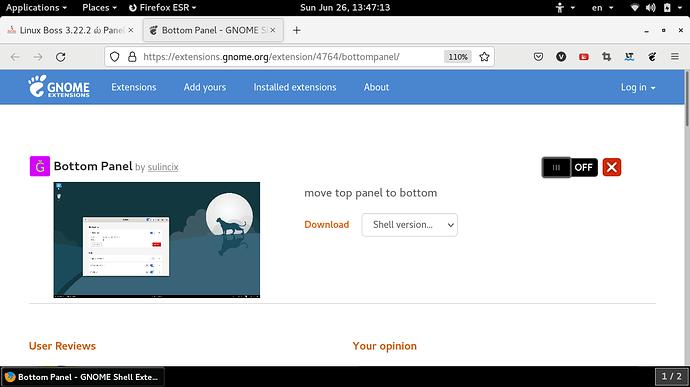Screen dimensions: 690x387
Task: Open the GNOME Shell integration toolbar icon
Action: click(652, 57)
